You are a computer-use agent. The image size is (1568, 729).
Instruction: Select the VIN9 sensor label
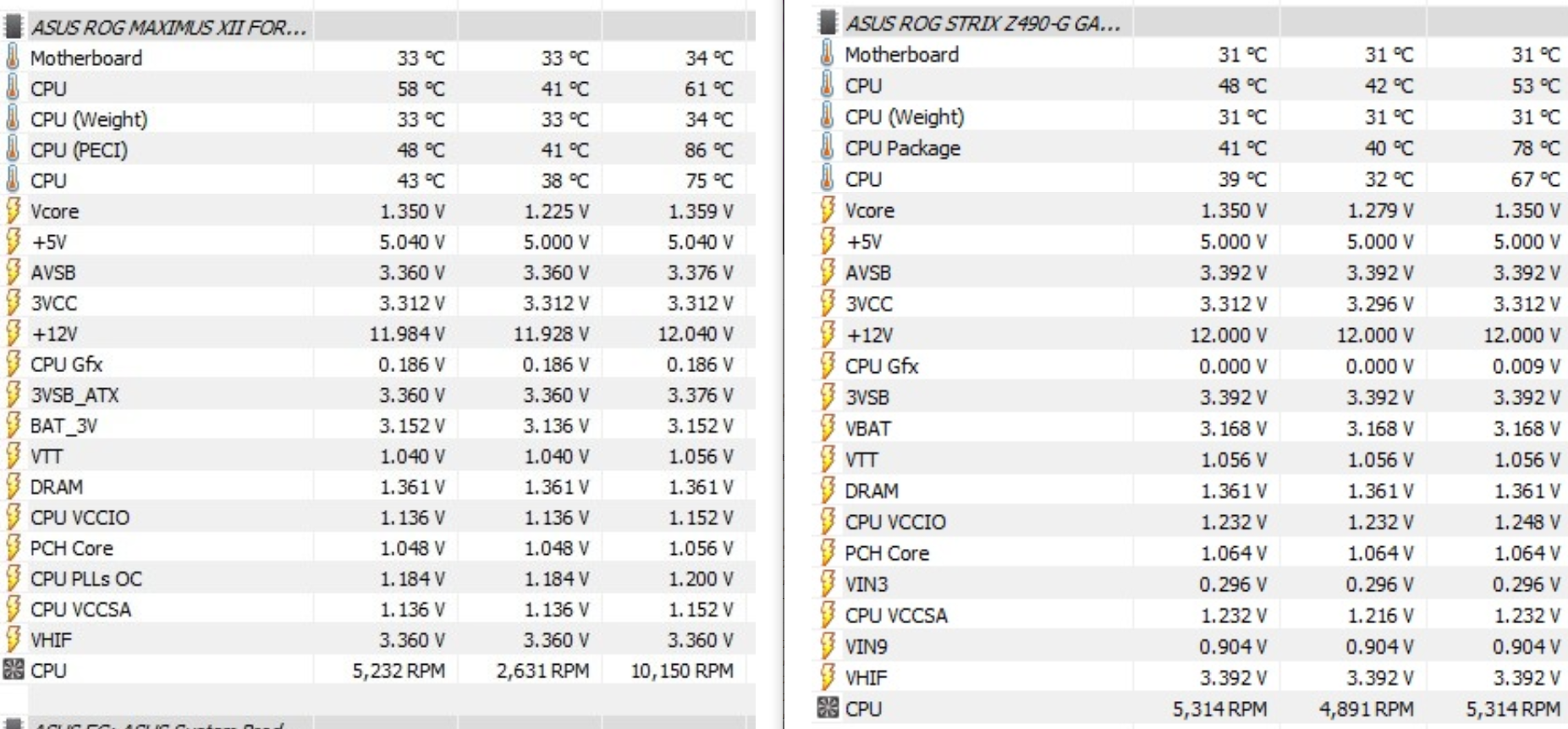[866, 646]
